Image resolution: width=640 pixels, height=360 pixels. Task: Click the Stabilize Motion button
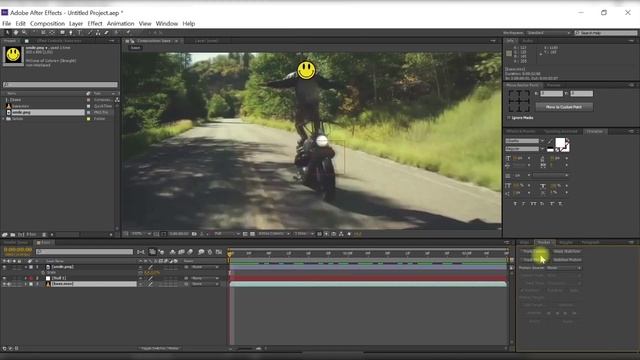click(567, 260)
